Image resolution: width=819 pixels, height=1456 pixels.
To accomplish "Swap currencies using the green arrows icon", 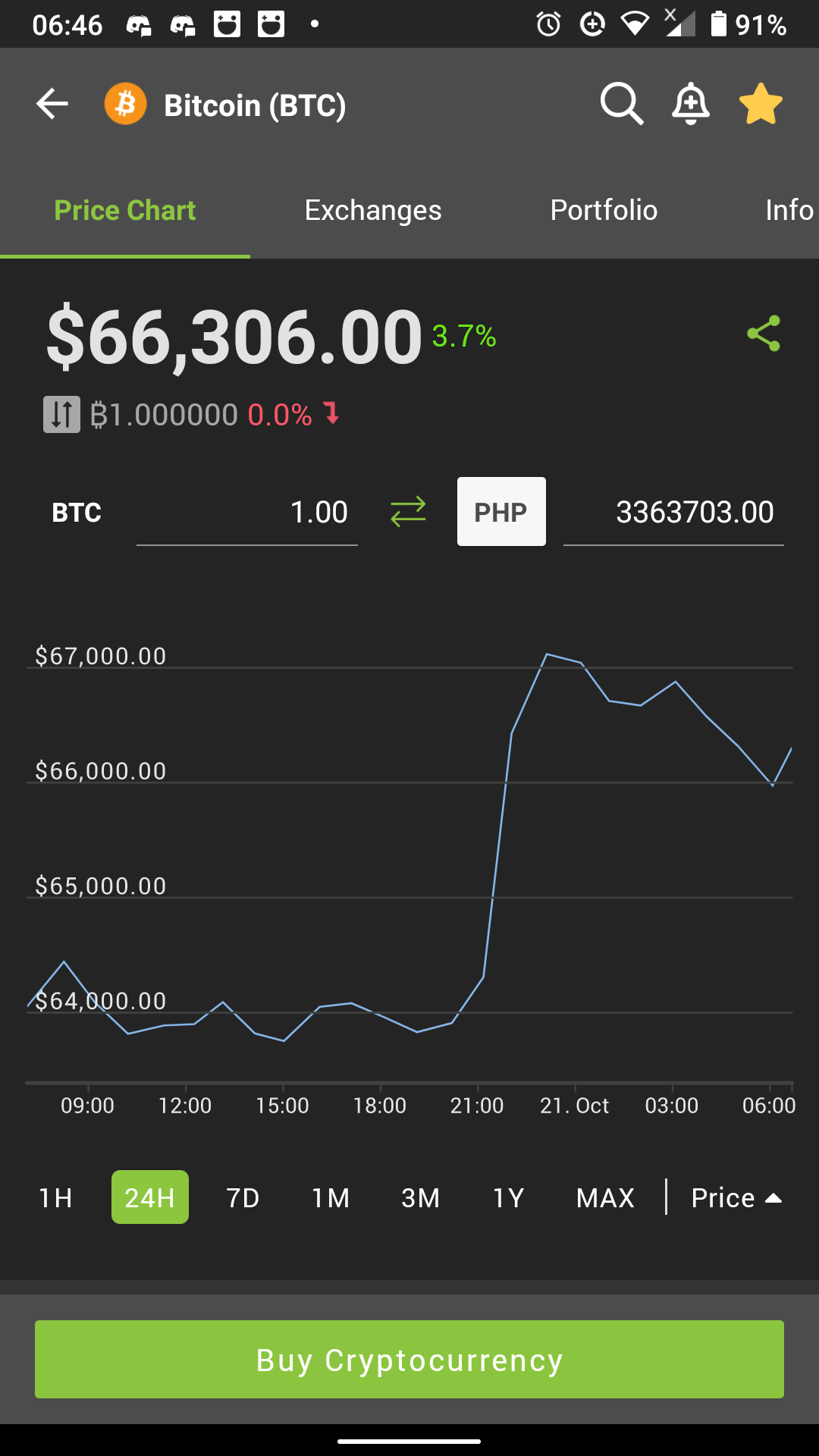I will (408, 512).
